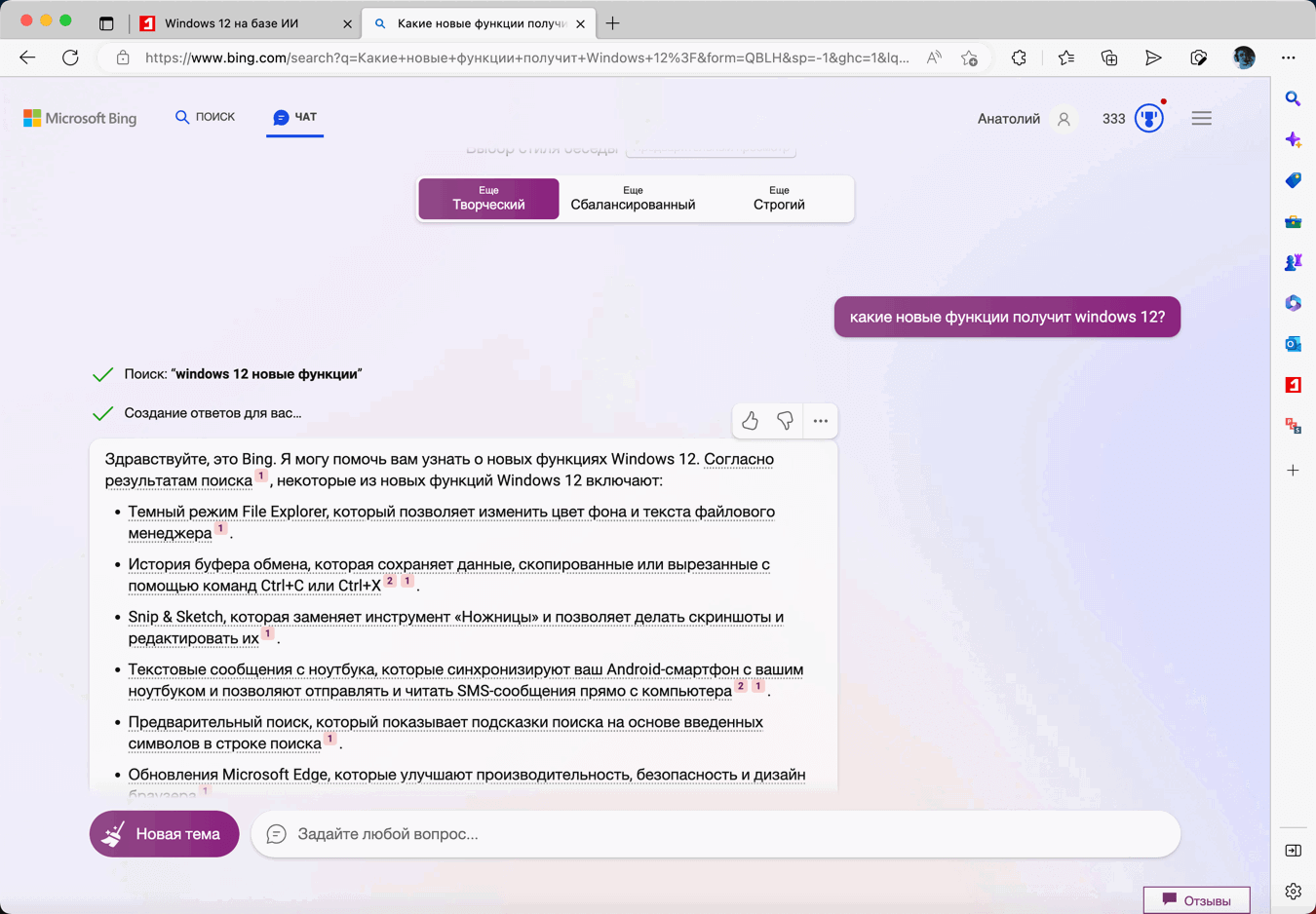The width and height of the screenshot is (1316, 914).
Task: Open the Search icon in Edge sidebar
Action: (1293, 98)
